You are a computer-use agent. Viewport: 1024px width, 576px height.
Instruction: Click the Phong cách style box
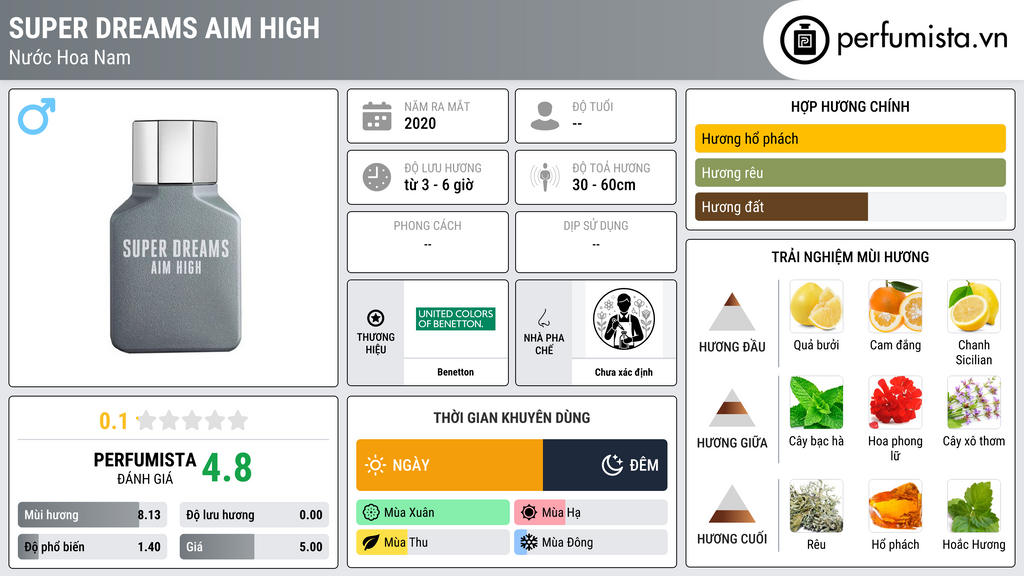428,242
